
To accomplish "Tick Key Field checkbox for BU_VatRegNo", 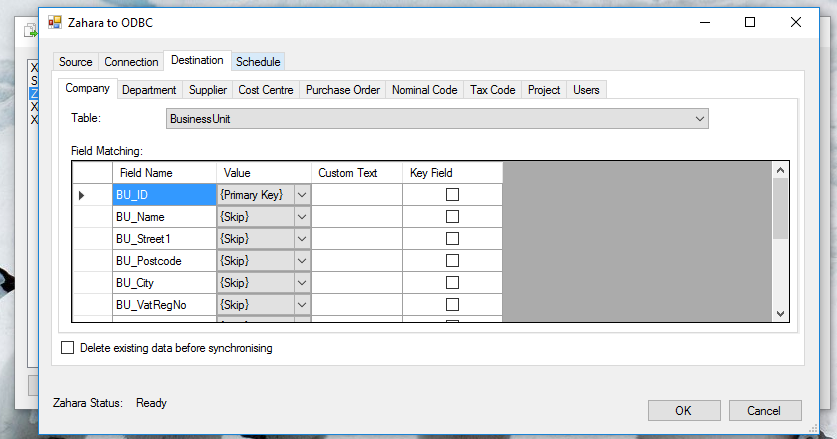I will point(452,304).
